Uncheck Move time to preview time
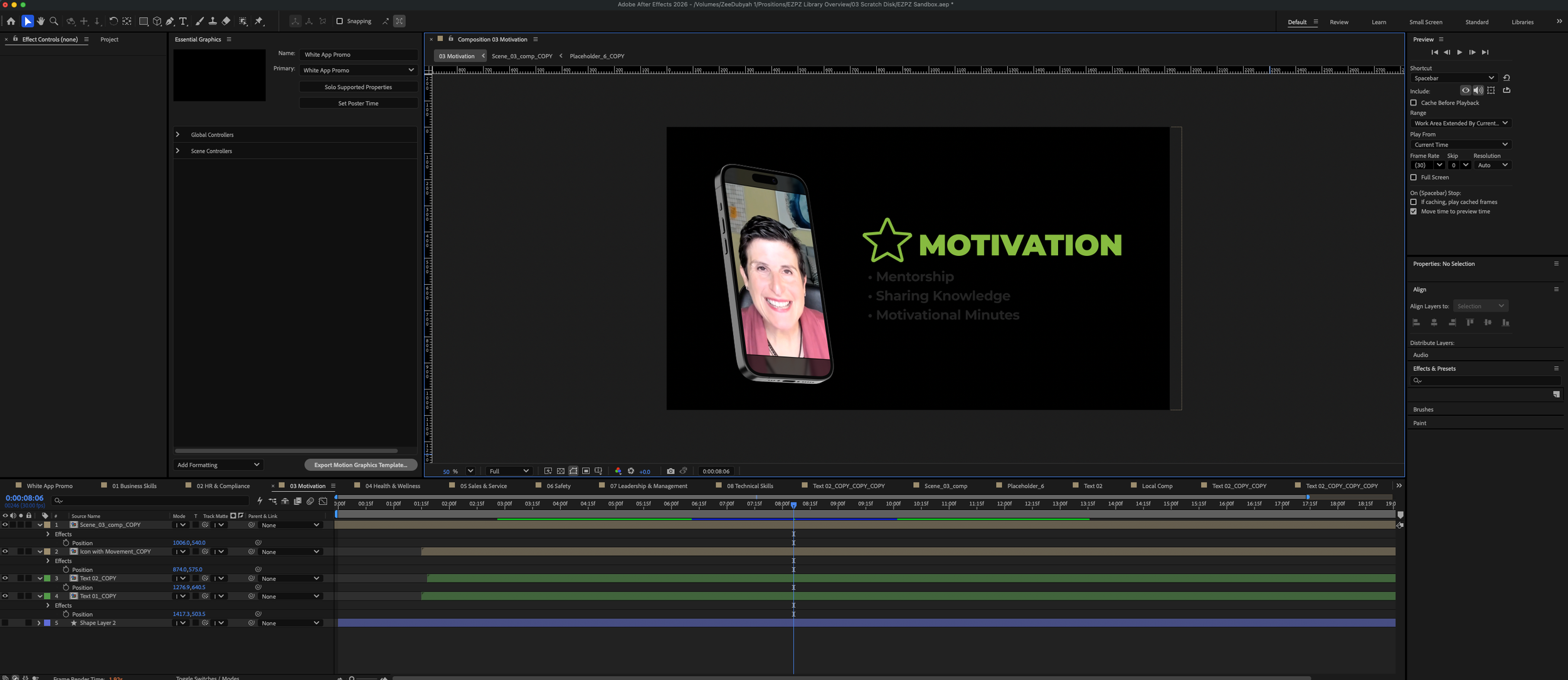 pos(1413,211)
